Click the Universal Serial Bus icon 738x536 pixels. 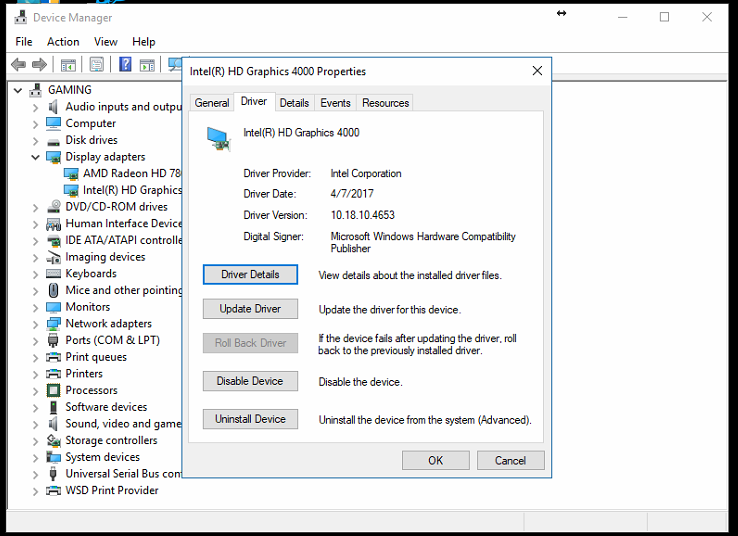point(53,473)
